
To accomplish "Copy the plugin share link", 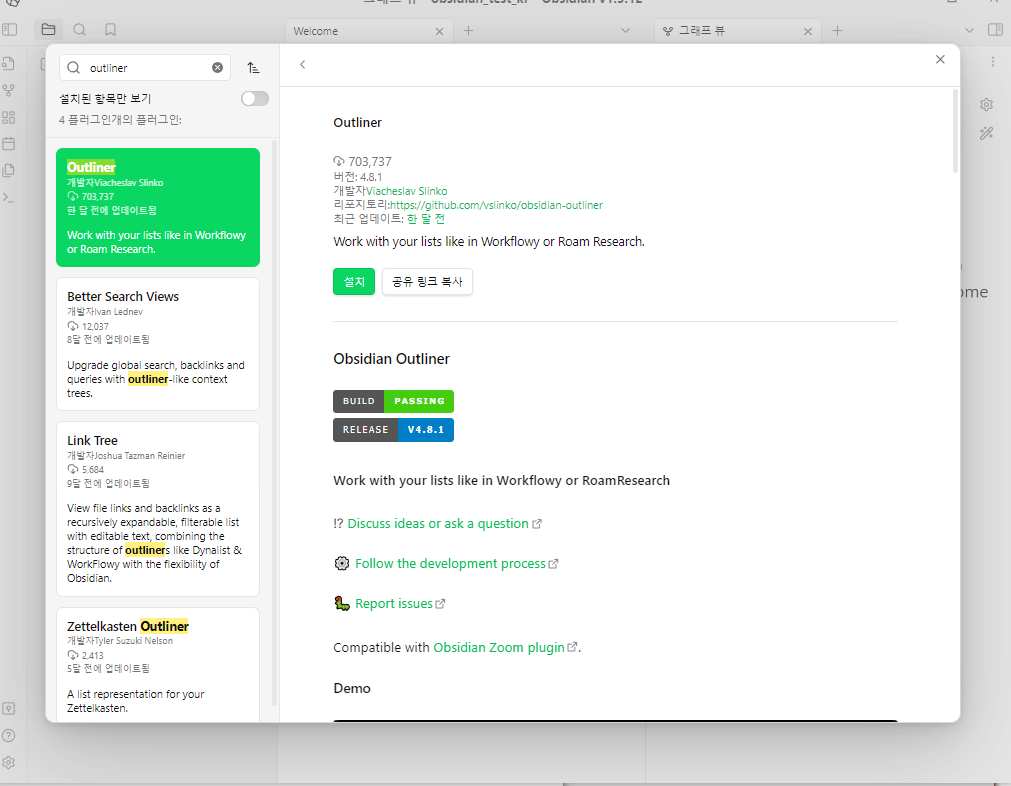I will click(x=427, y=282).
